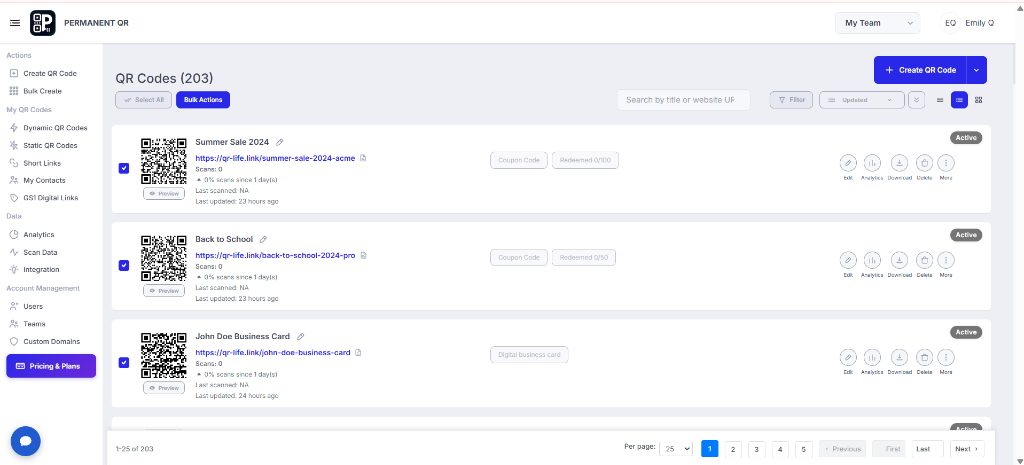Toggle sort direction double-chevron button
The width and height of the screenshot is (1024, 465).
(916, 100)
